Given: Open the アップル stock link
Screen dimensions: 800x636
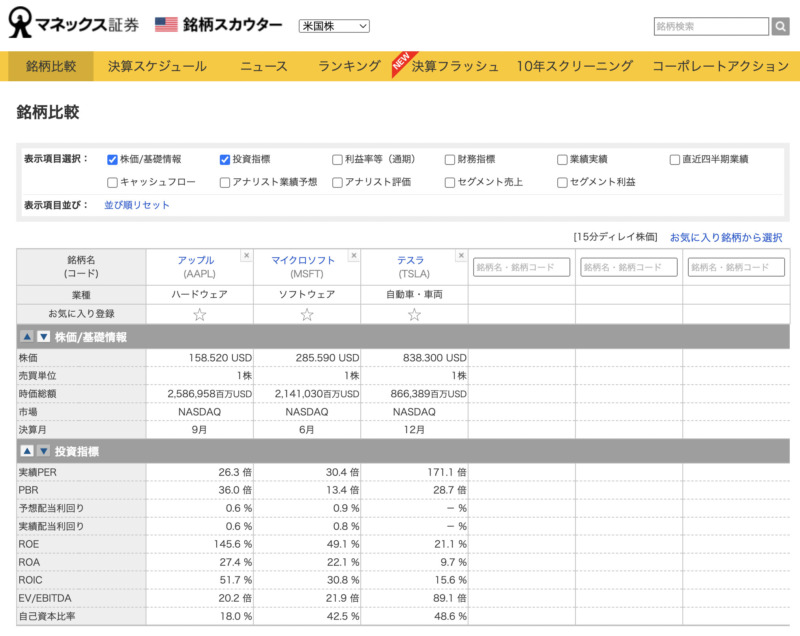Looking at the screenshot, I should [196, 260].
